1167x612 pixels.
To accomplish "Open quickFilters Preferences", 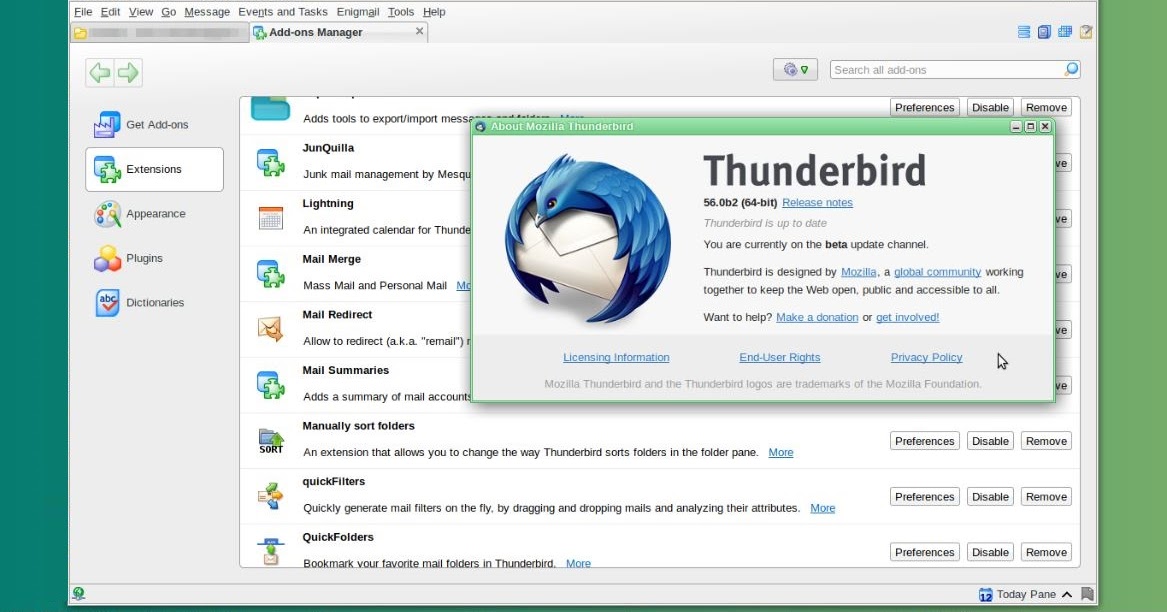I will 924,497.
